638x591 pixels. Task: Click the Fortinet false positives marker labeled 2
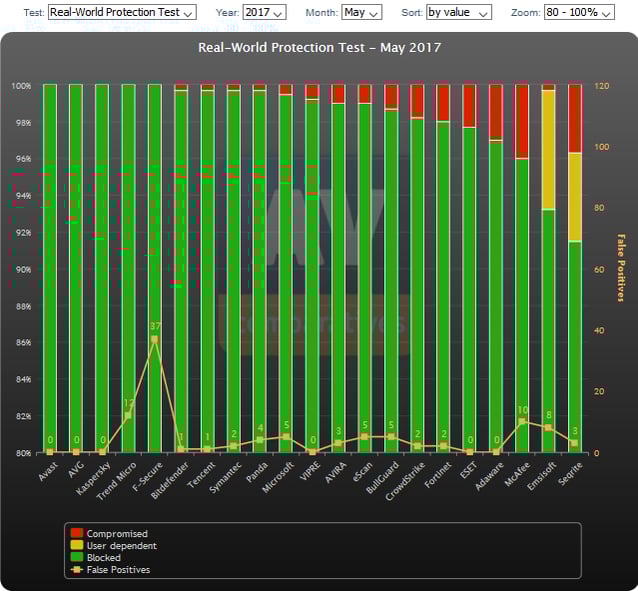click(443, 446)
